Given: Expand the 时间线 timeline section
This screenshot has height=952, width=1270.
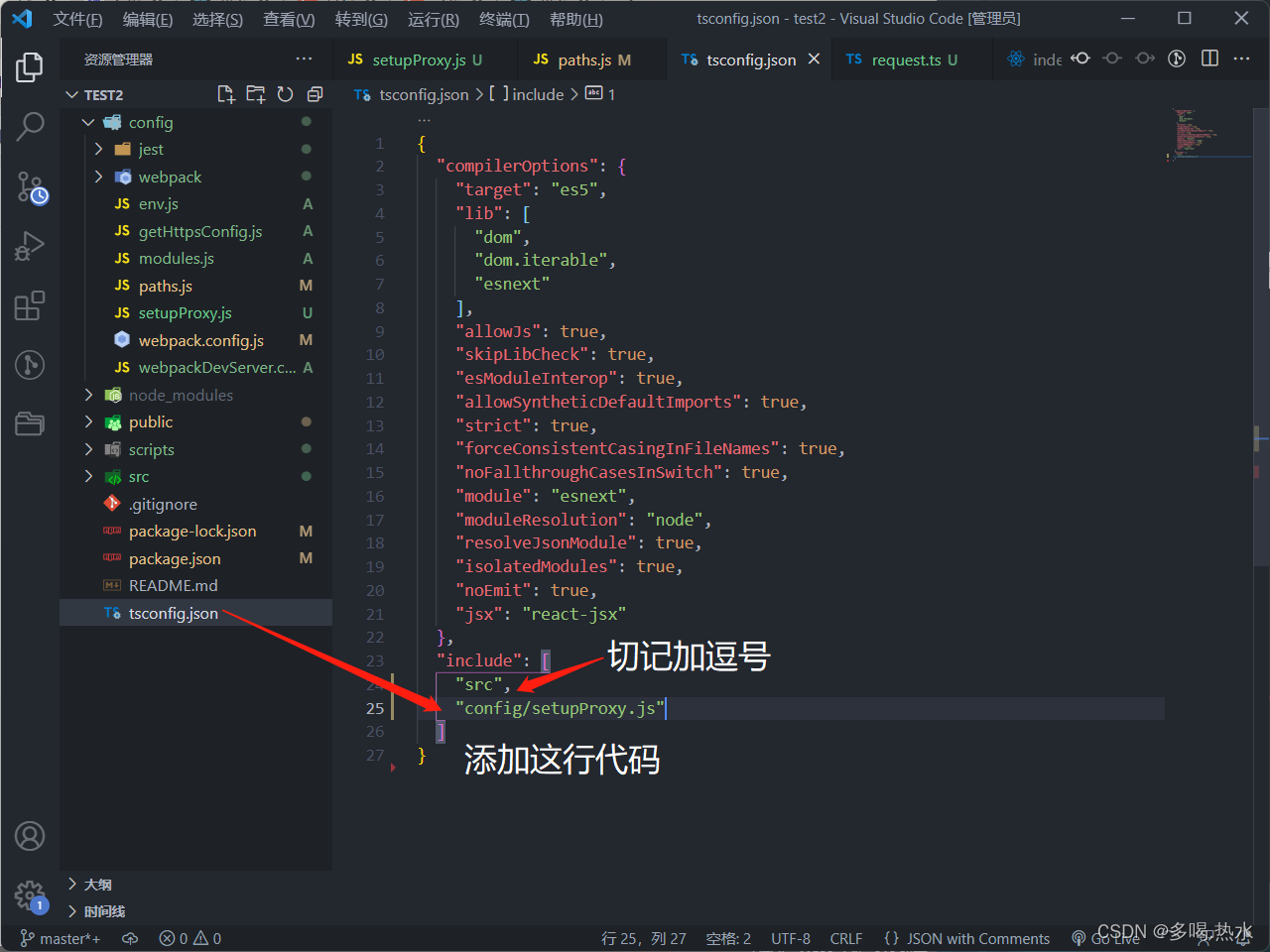Looking at the screenshot, I should pyautogui.click(x=196, y=910).
